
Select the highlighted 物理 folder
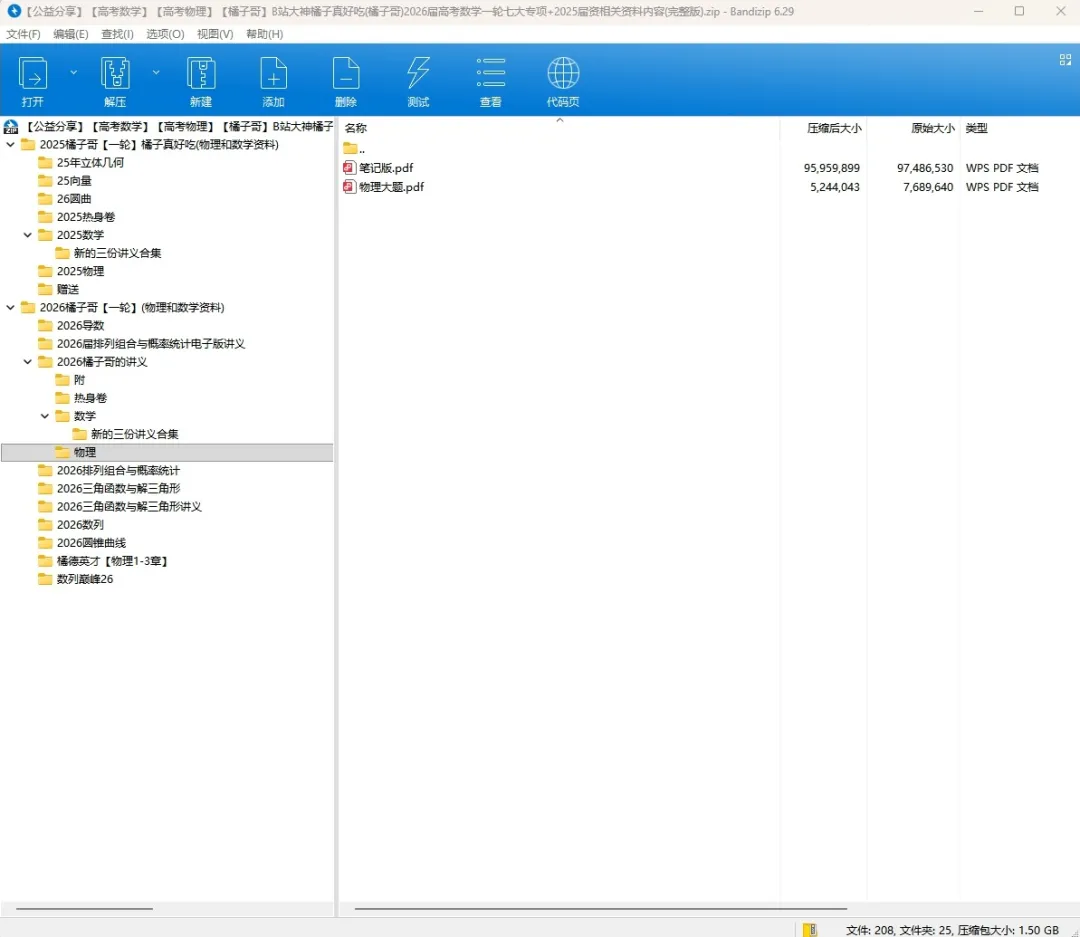pos(167,453)
